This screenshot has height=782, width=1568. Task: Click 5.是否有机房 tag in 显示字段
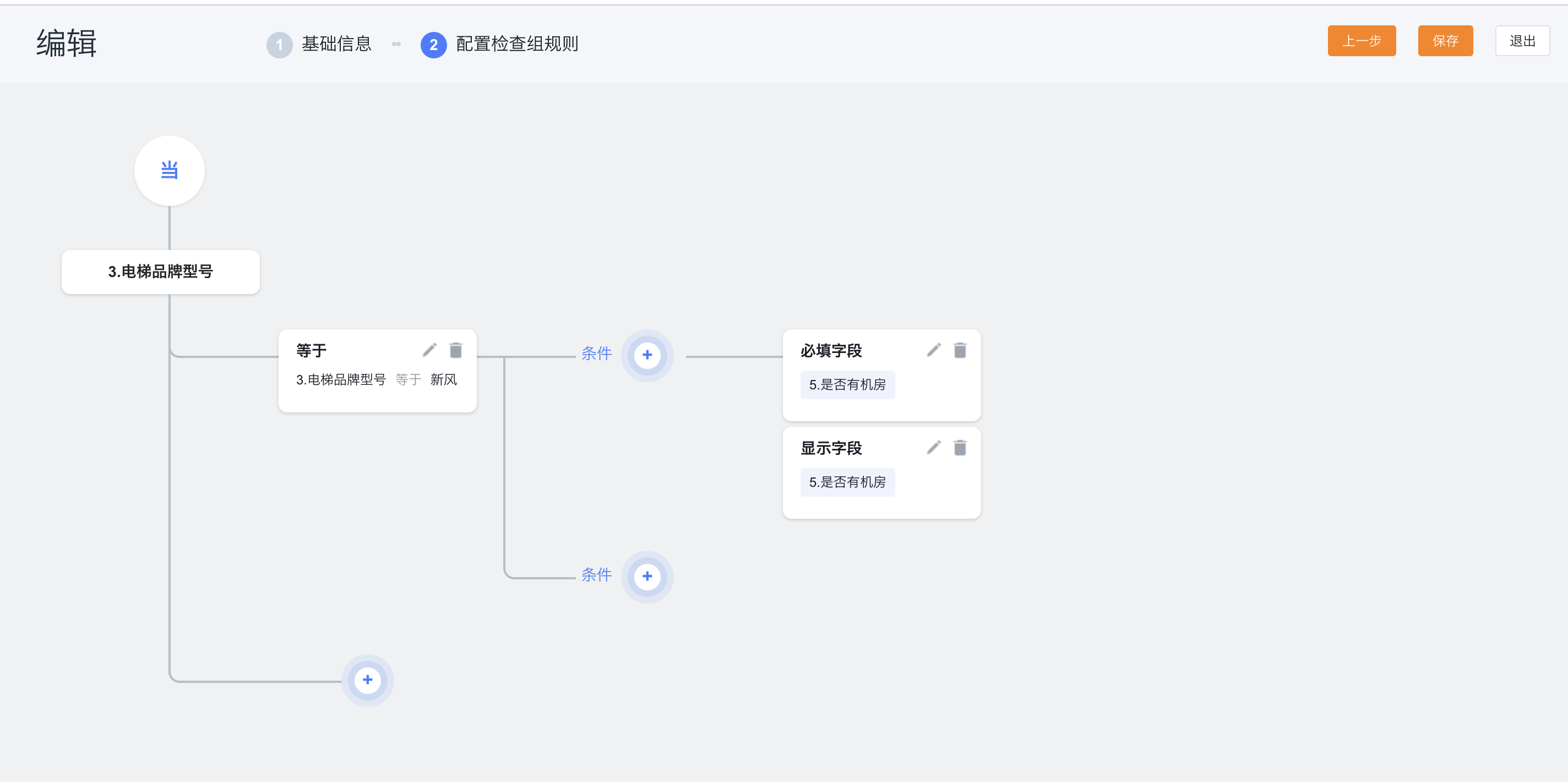[x=847, y=482]
